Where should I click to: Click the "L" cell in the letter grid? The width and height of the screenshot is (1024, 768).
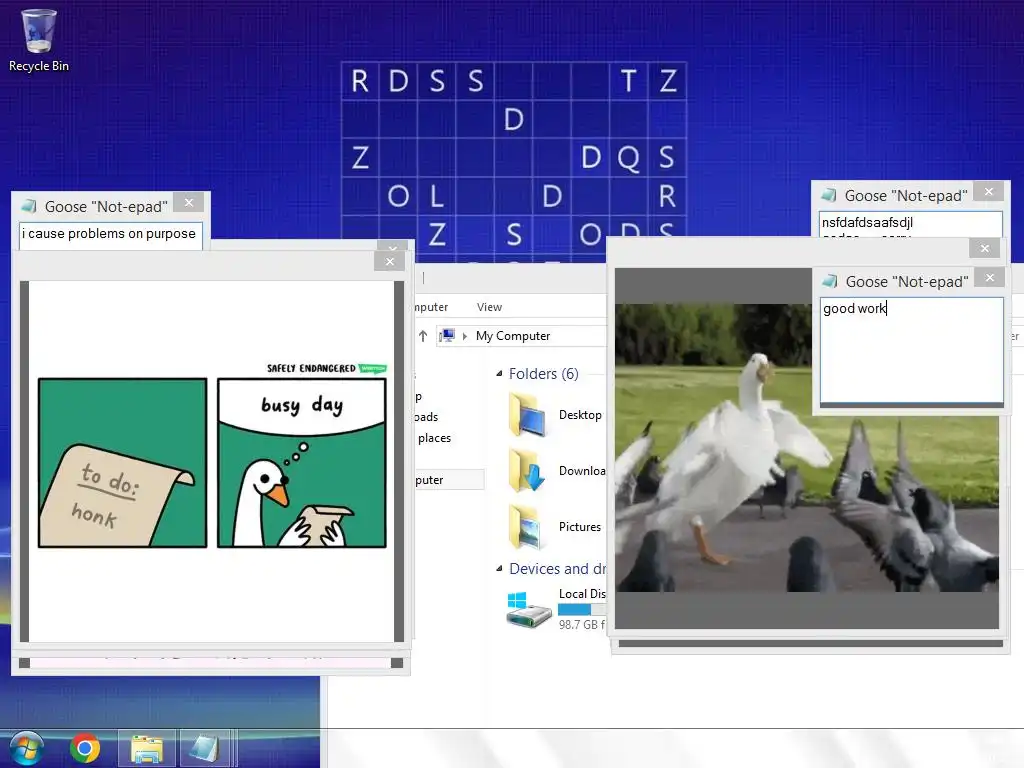[437, 196]
